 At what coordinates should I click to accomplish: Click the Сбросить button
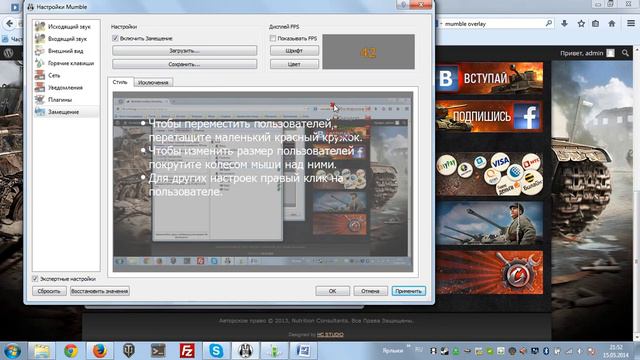pyautogui.click(x=49, y=291)
